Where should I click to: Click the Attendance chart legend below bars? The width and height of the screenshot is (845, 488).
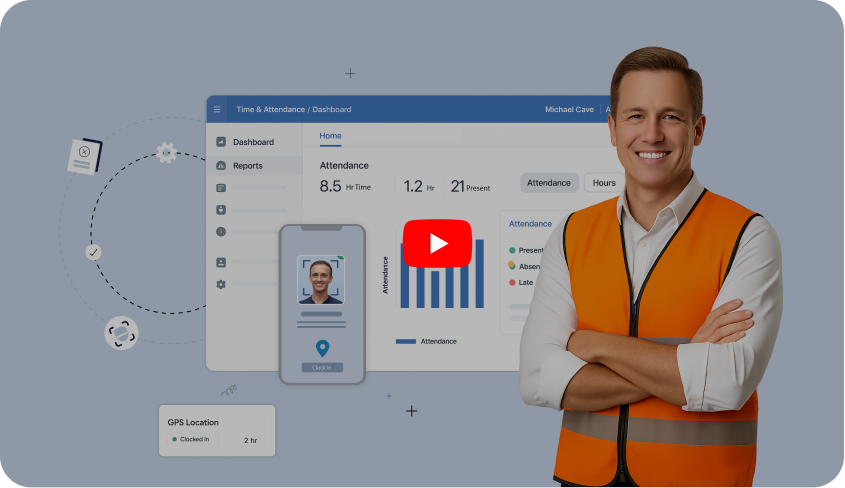tap(426, 341)
